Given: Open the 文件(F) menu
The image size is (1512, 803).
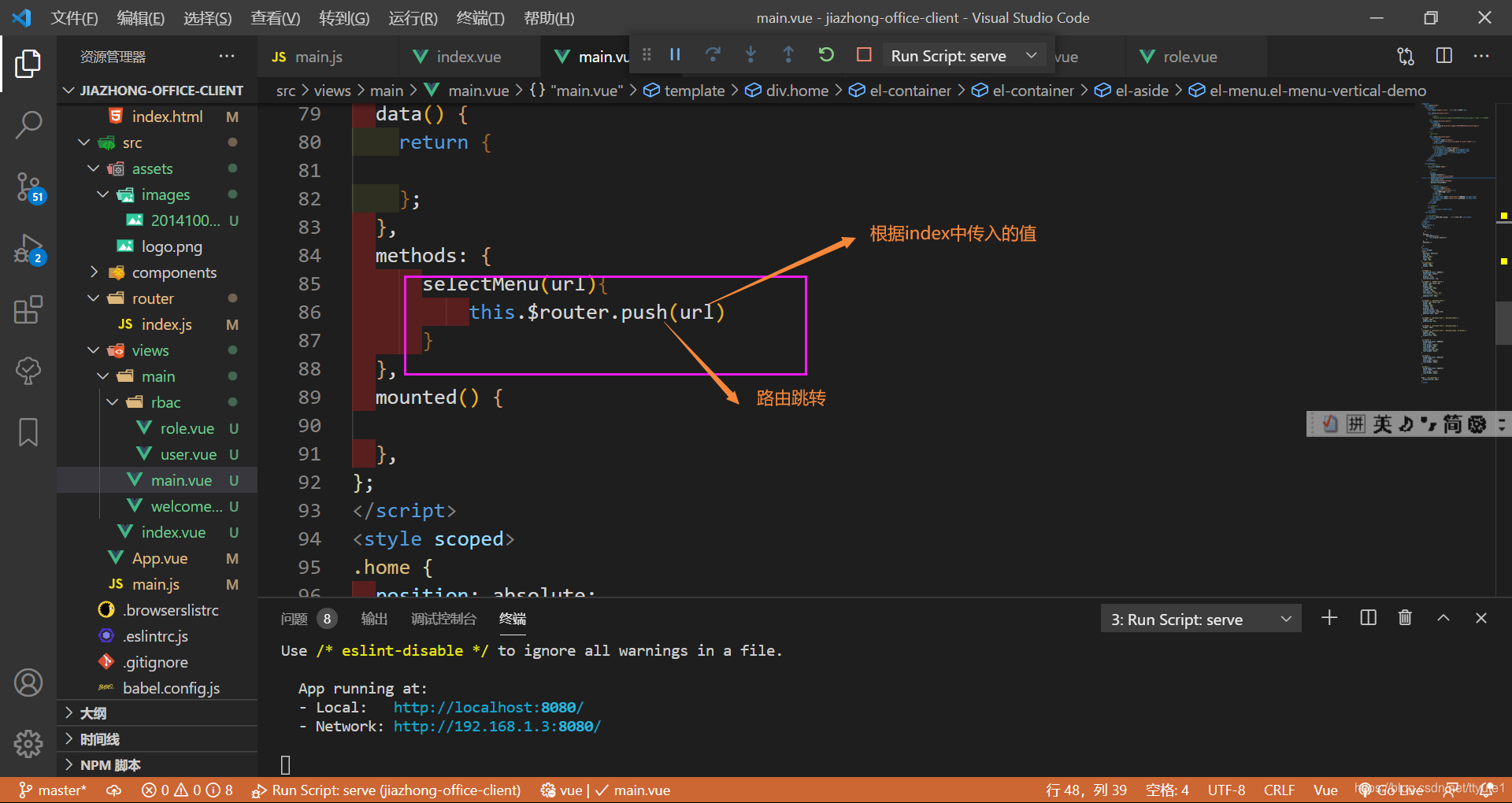Looking at the screenshot, I should coord(74,17).
